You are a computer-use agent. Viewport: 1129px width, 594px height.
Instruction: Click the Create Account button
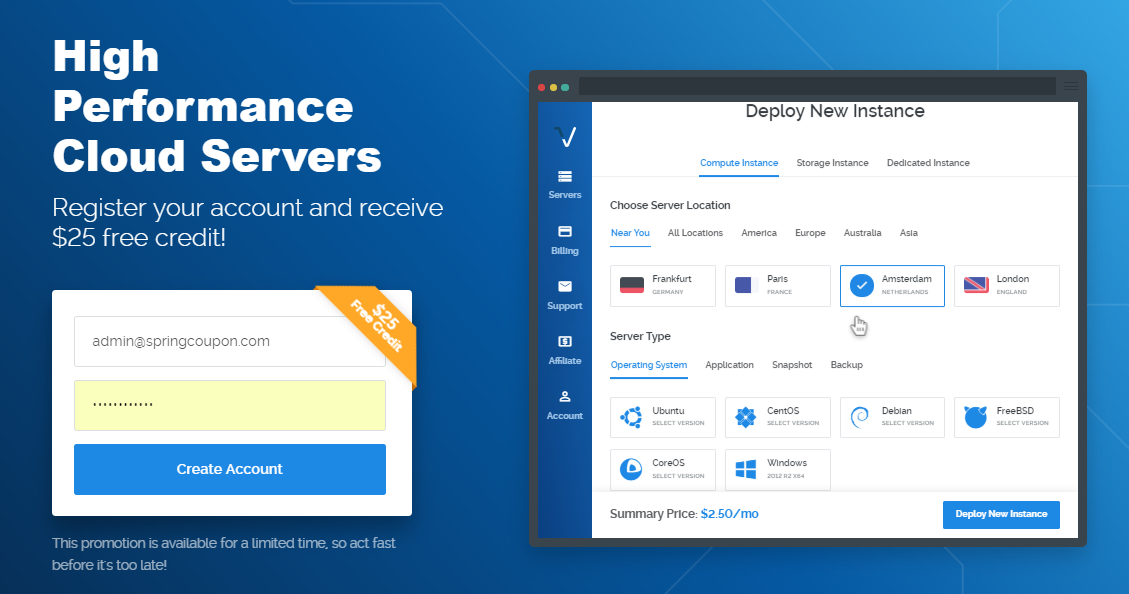(230, 469)
